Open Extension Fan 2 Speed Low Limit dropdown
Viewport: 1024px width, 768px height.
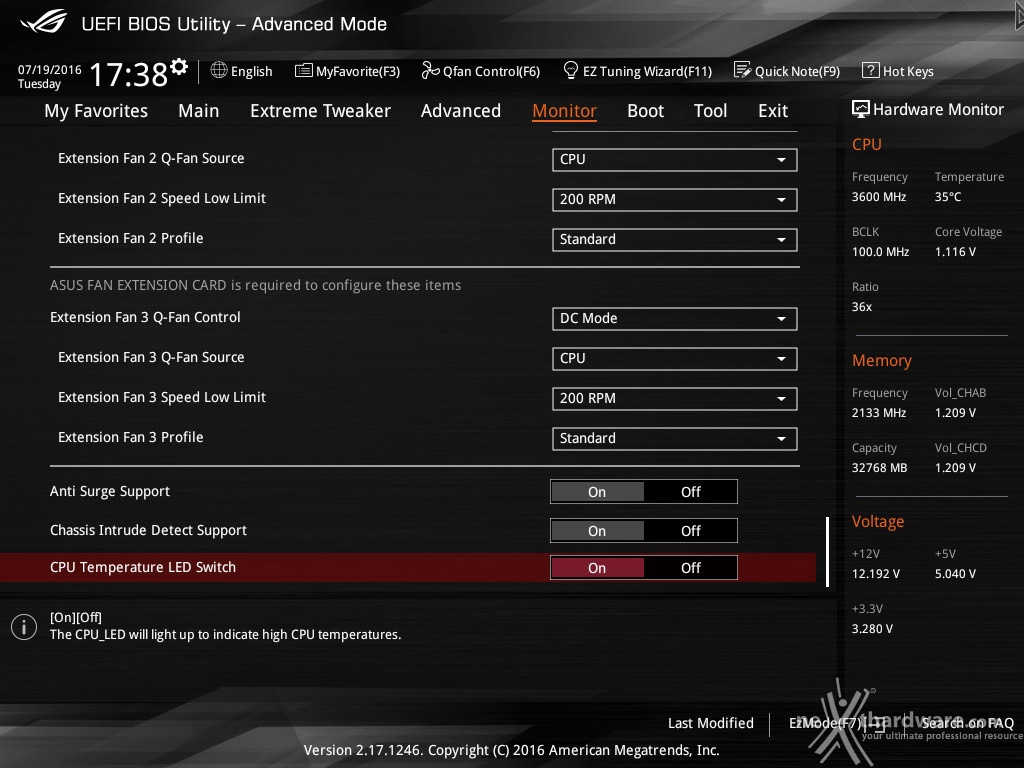point(674,199)
